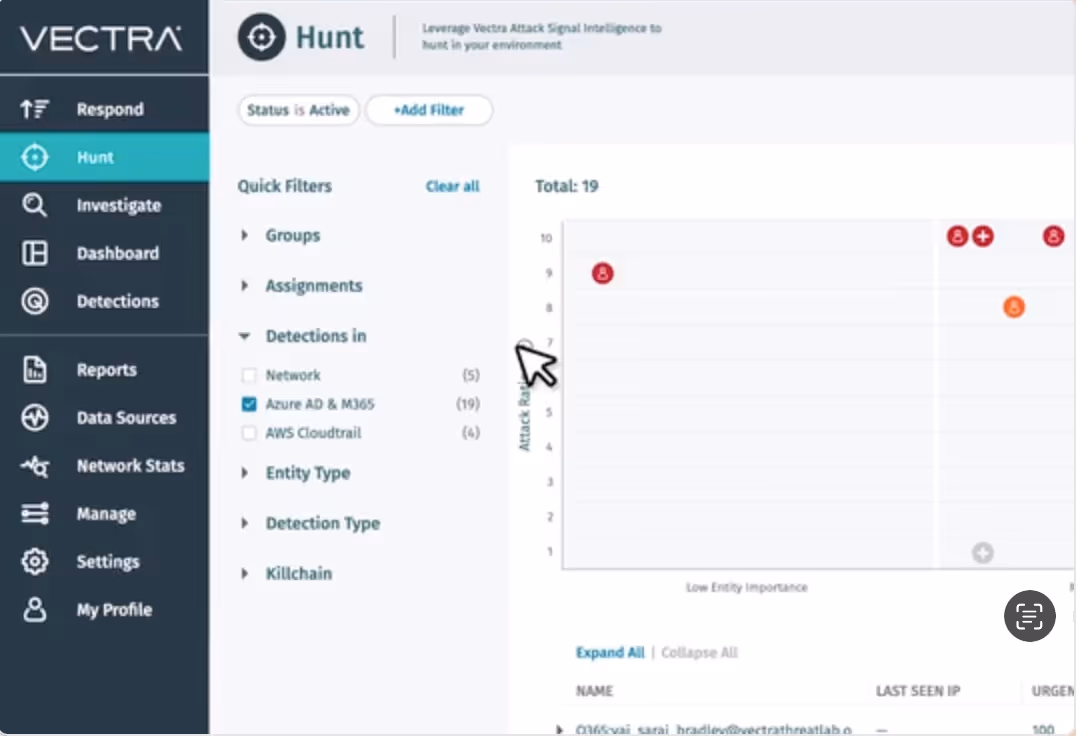Click the Detections target icon

click(34, 301)
